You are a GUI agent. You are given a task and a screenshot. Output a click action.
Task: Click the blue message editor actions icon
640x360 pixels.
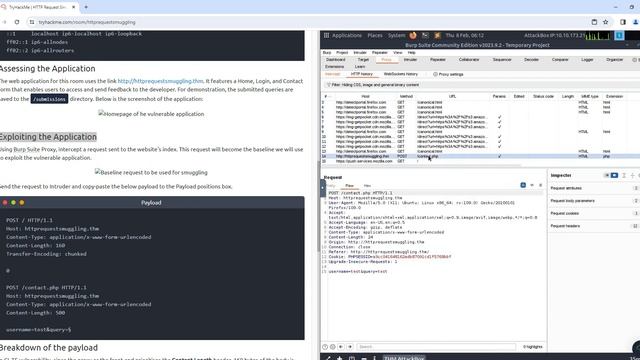pos(523,185)
